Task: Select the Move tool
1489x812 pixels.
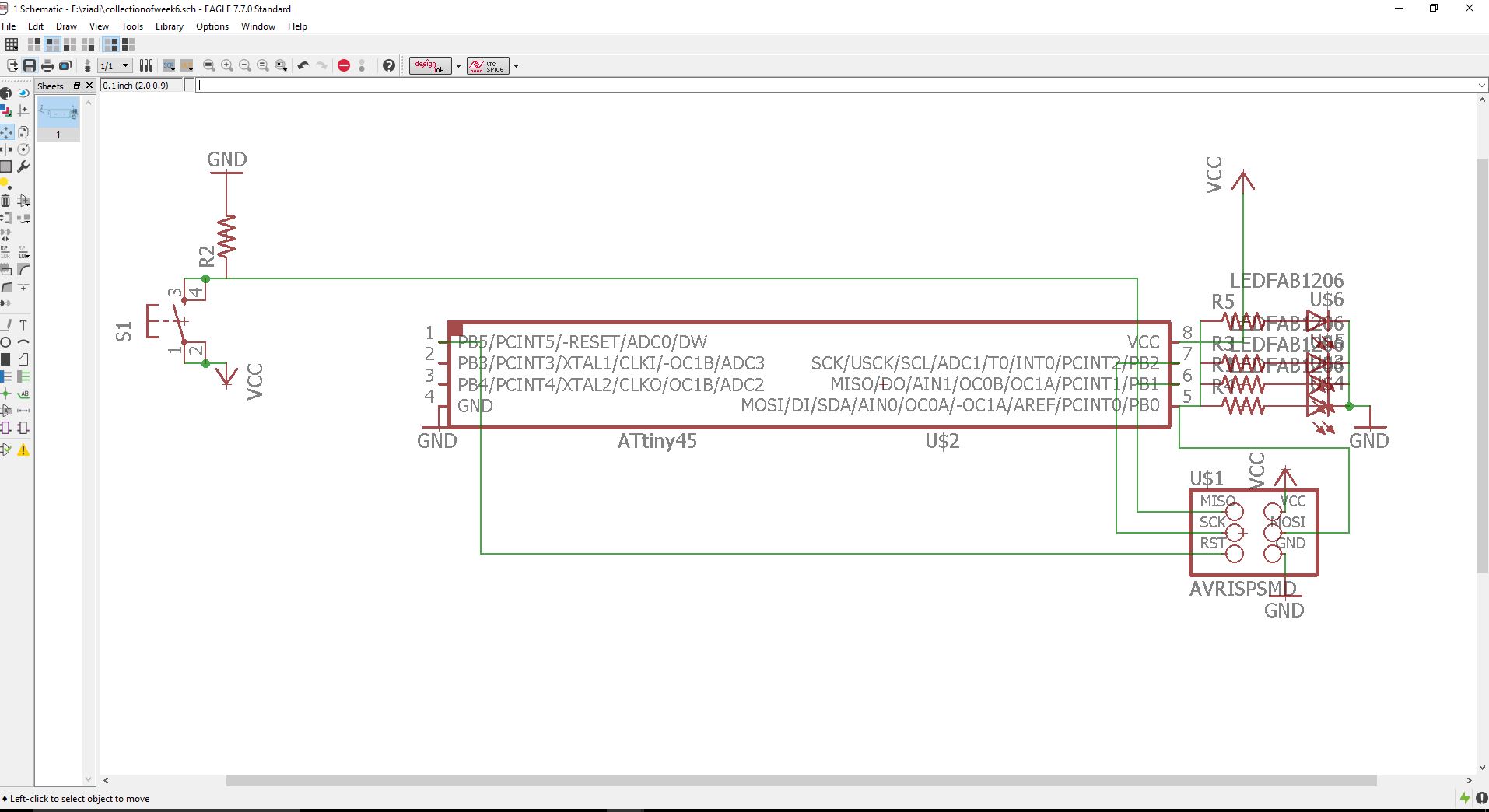Action: tap(6, 132)
